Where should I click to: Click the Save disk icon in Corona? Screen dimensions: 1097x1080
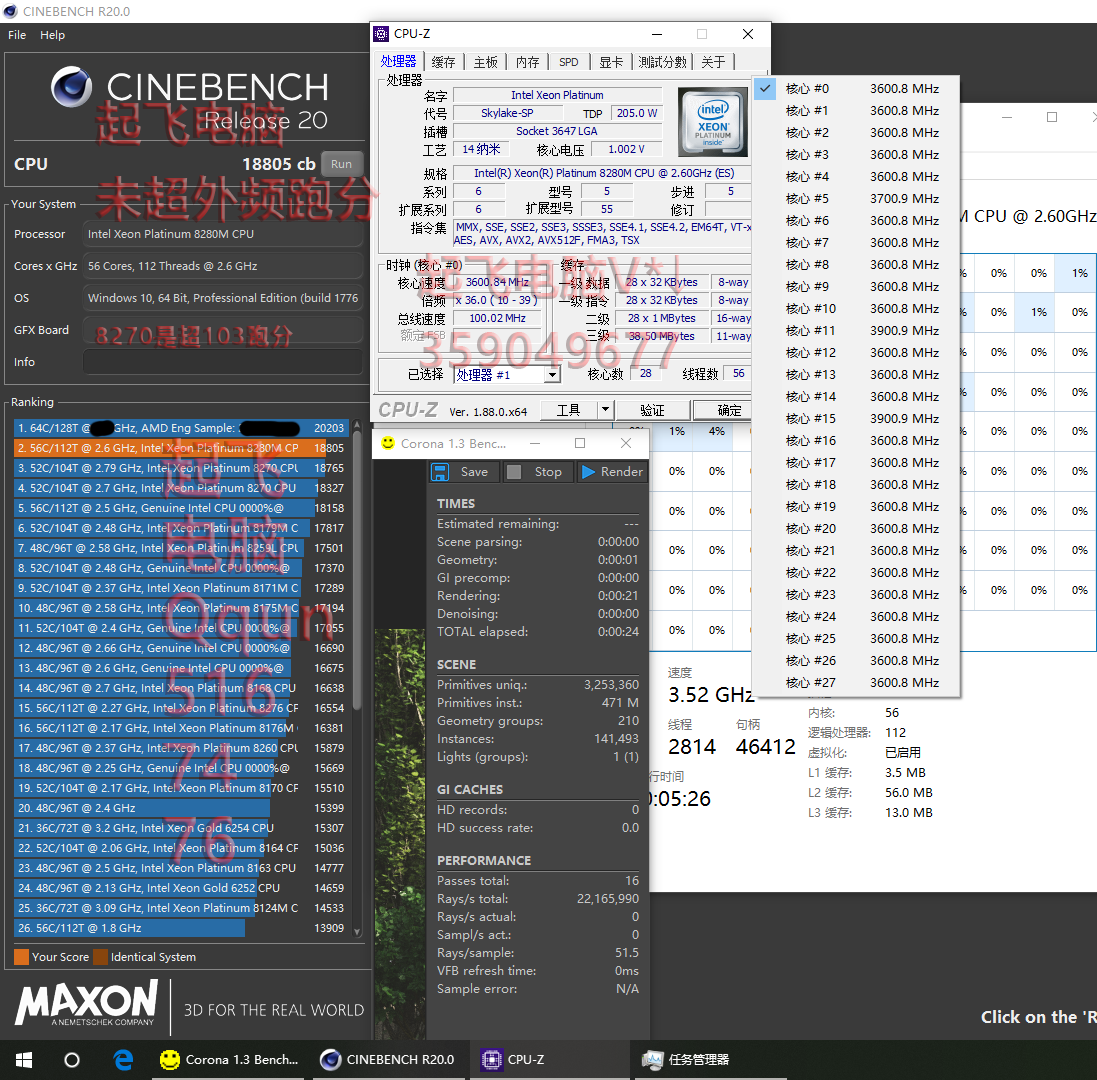(439, 471)
